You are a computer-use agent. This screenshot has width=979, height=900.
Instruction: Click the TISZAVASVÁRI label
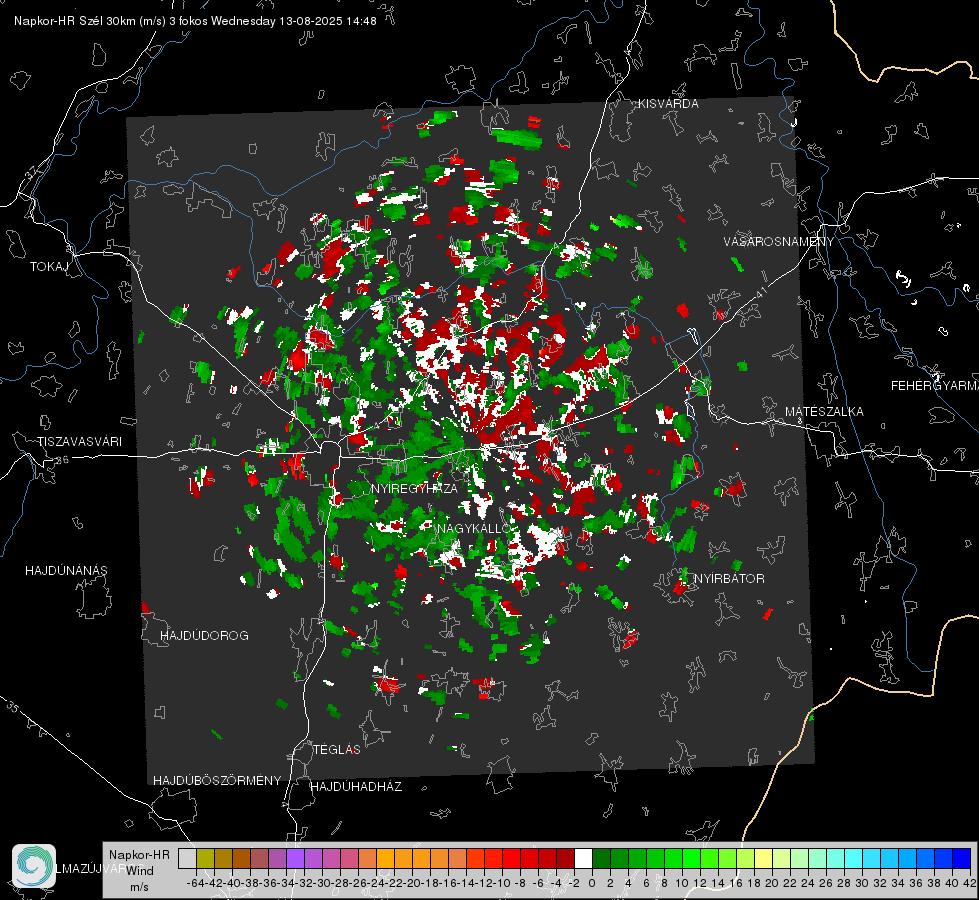coord(79,442)
